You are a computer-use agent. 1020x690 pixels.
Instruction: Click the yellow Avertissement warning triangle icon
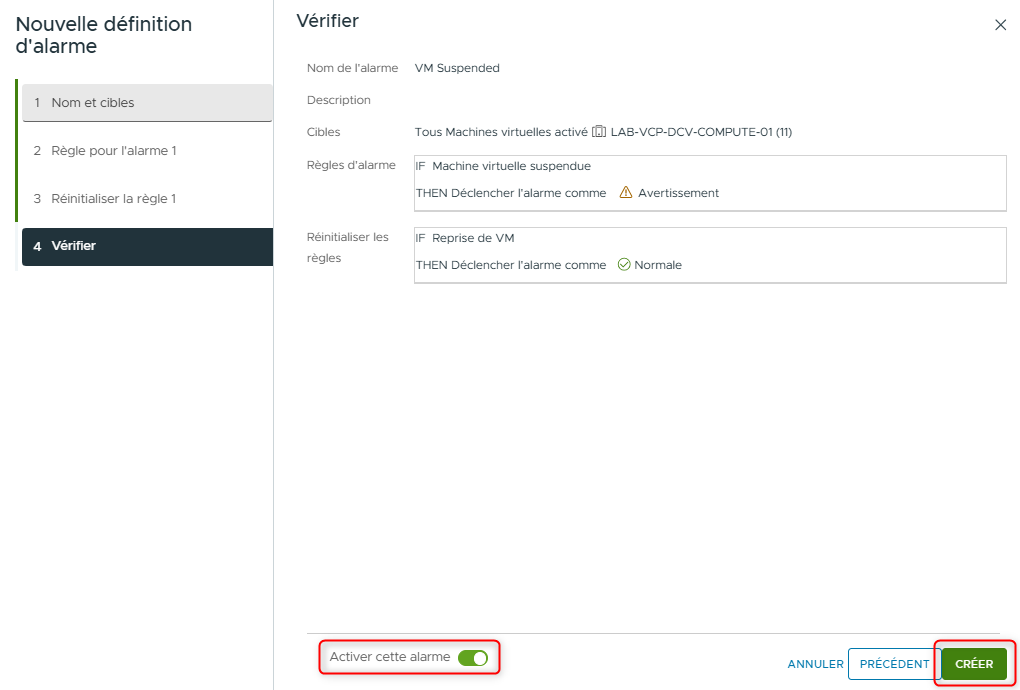coord(626,193)
